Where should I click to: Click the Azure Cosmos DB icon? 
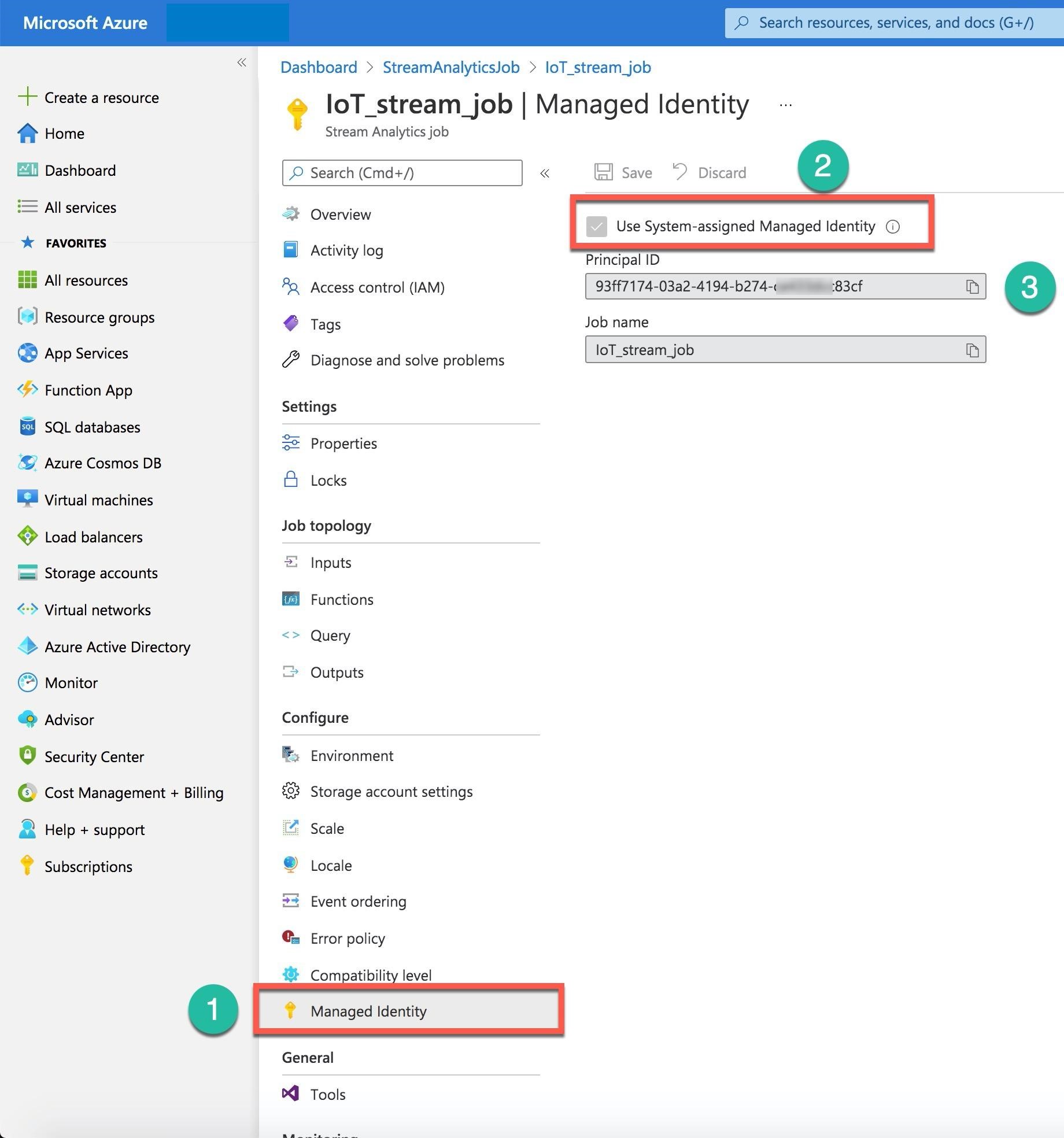27,463
